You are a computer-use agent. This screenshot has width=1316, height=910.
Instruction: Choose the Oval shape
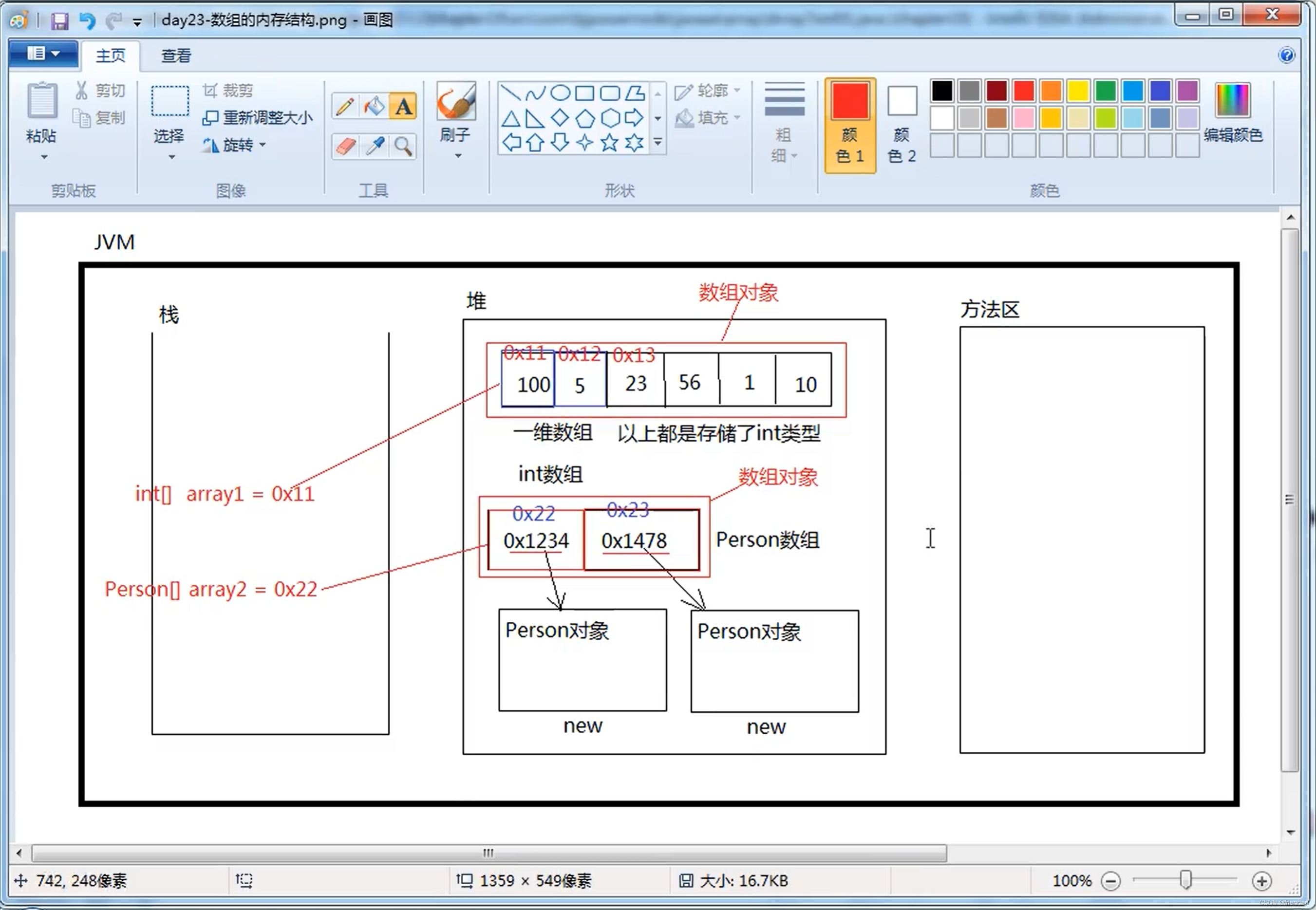(x=561, y=93)
